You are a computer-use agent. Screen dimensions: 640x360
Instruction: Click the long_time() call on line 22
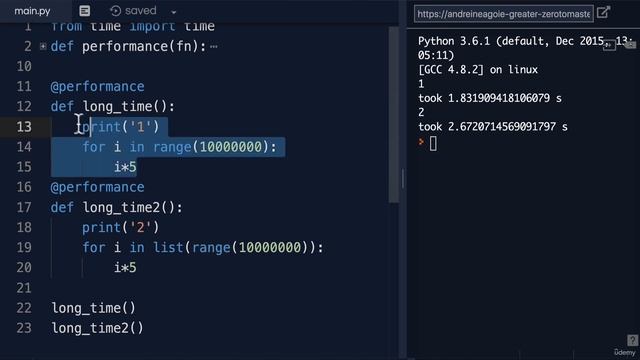pyautogui.click(x=93, y=308)
